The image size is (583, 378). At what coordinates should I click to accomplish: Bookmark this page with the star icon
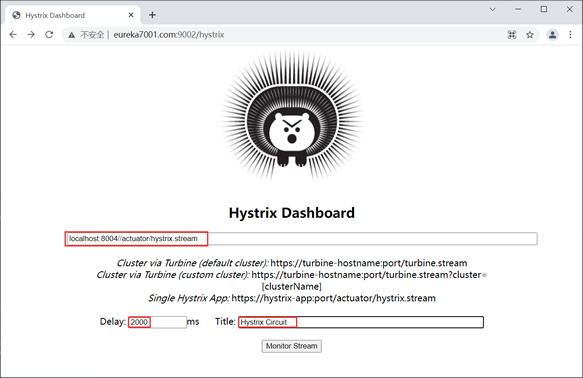pos(530,35)
